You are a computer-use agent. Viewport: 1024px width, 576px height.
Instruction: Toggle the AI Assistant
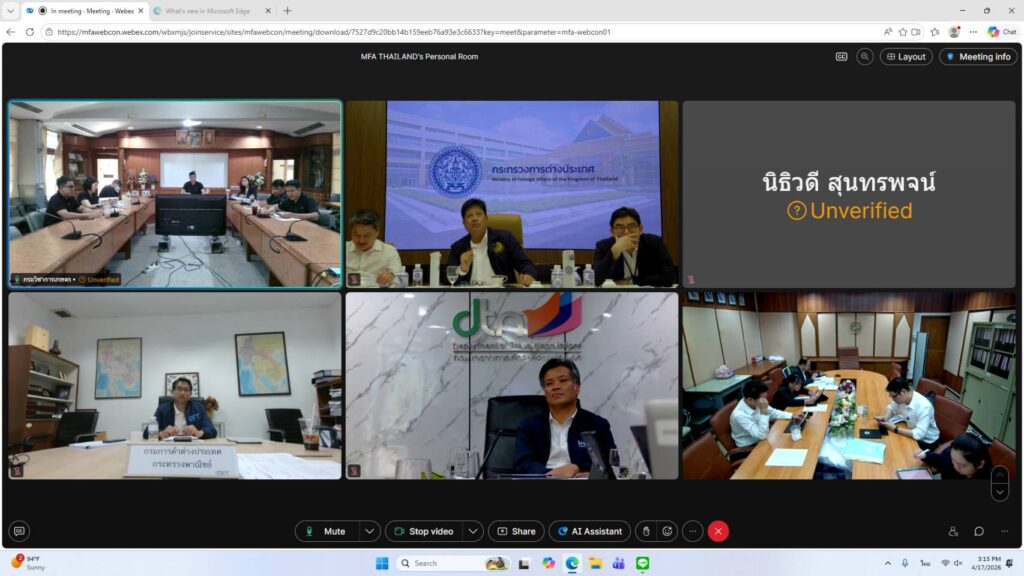(590, 532)
